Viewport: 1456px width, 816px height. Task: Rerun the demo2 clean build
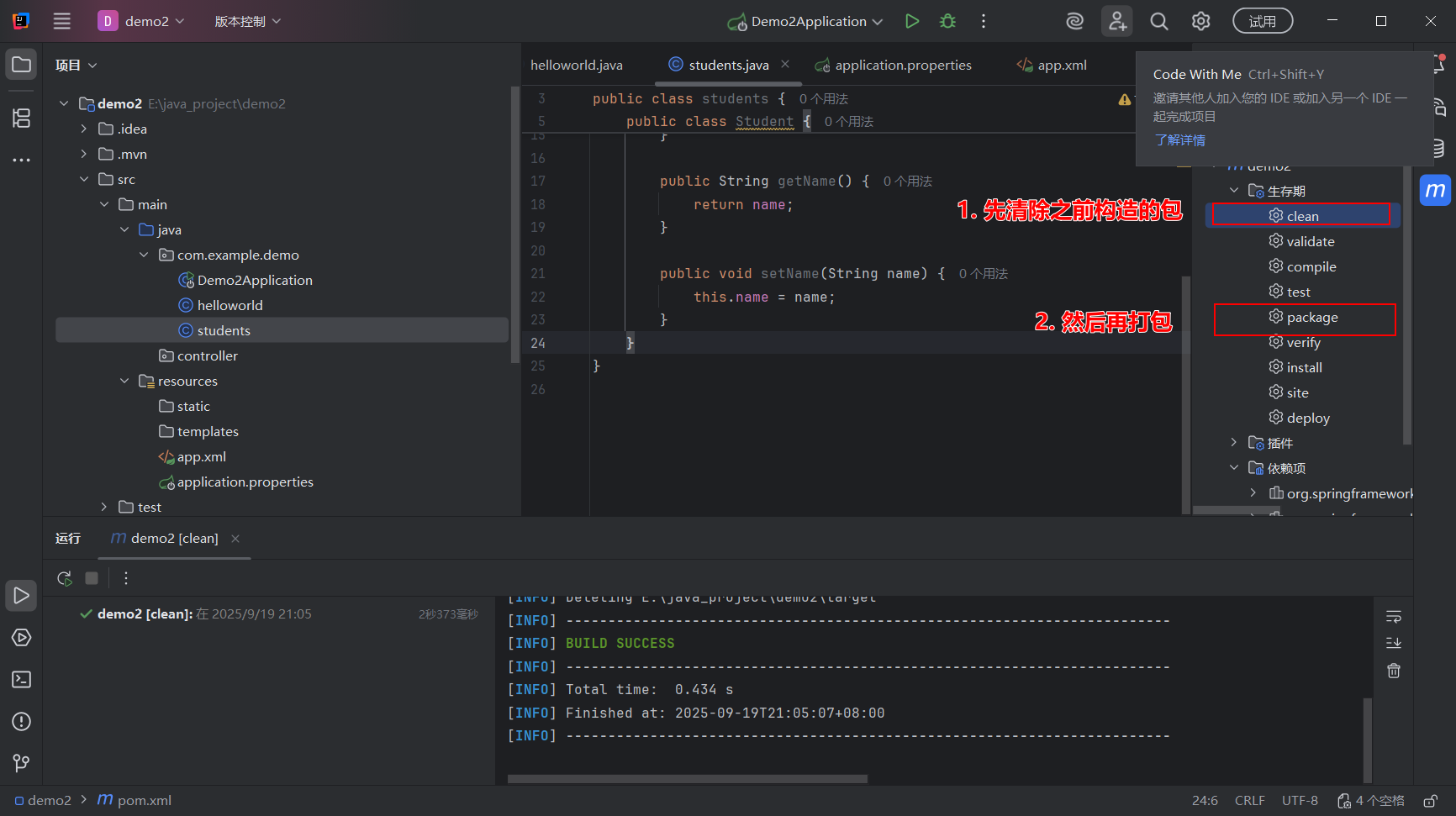tap(65, 578)
